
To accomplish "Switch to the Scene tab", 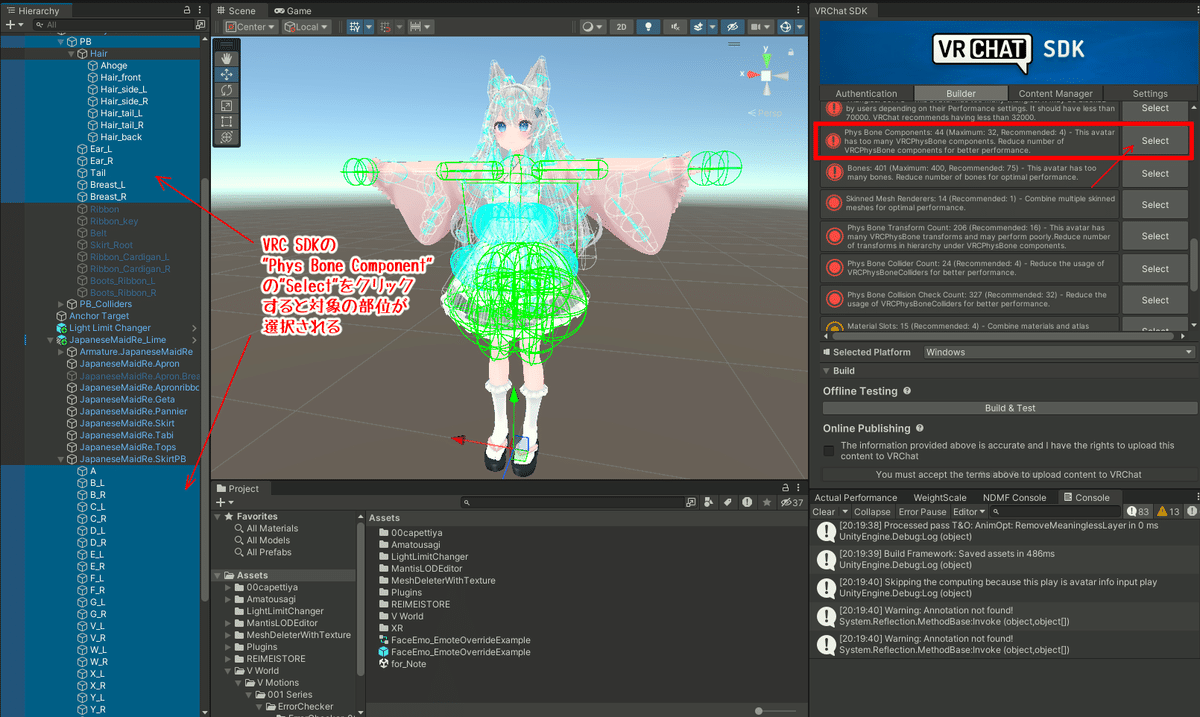I will (x=236, y=10).
